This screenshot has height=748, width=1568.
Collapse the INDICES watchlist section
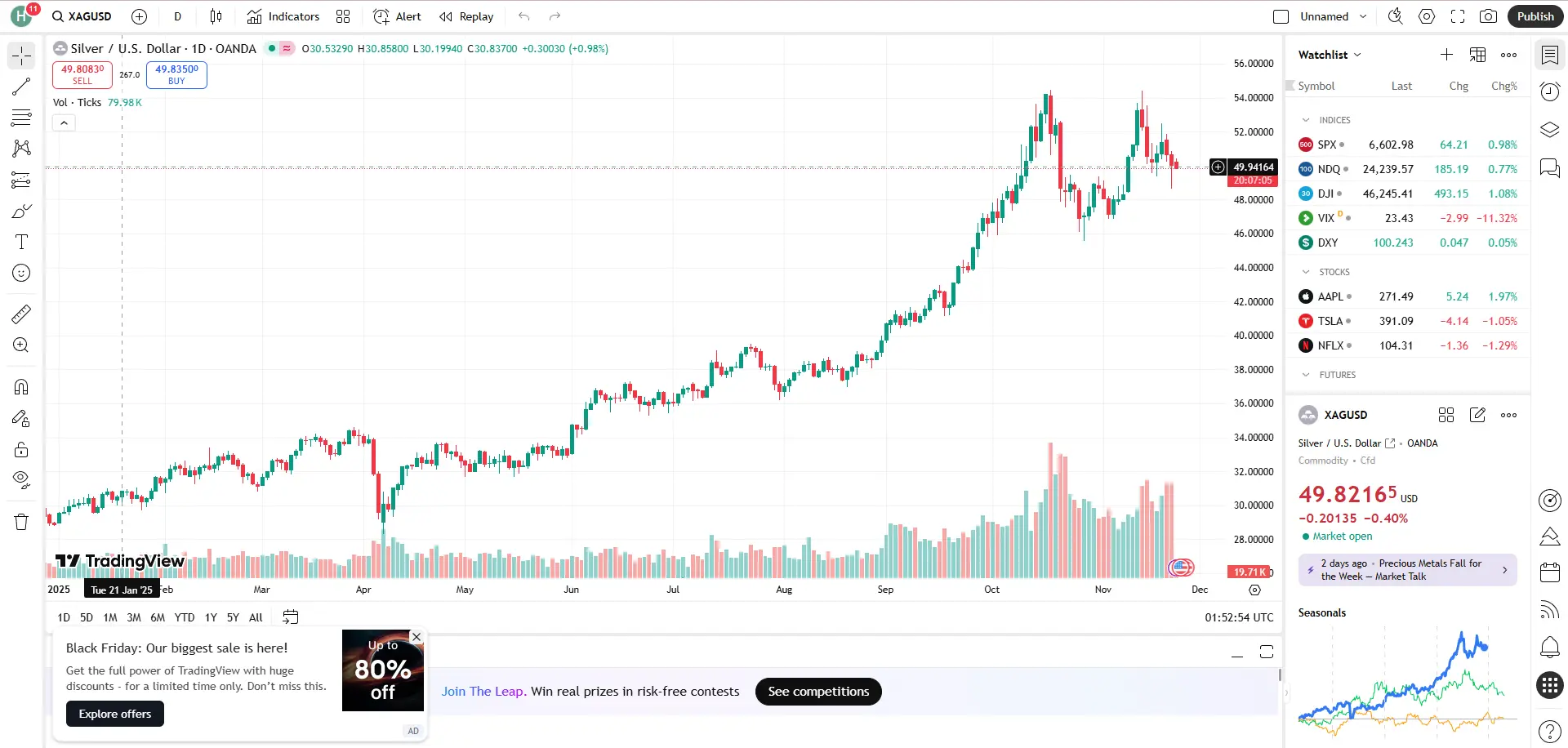pos(1304,120)
